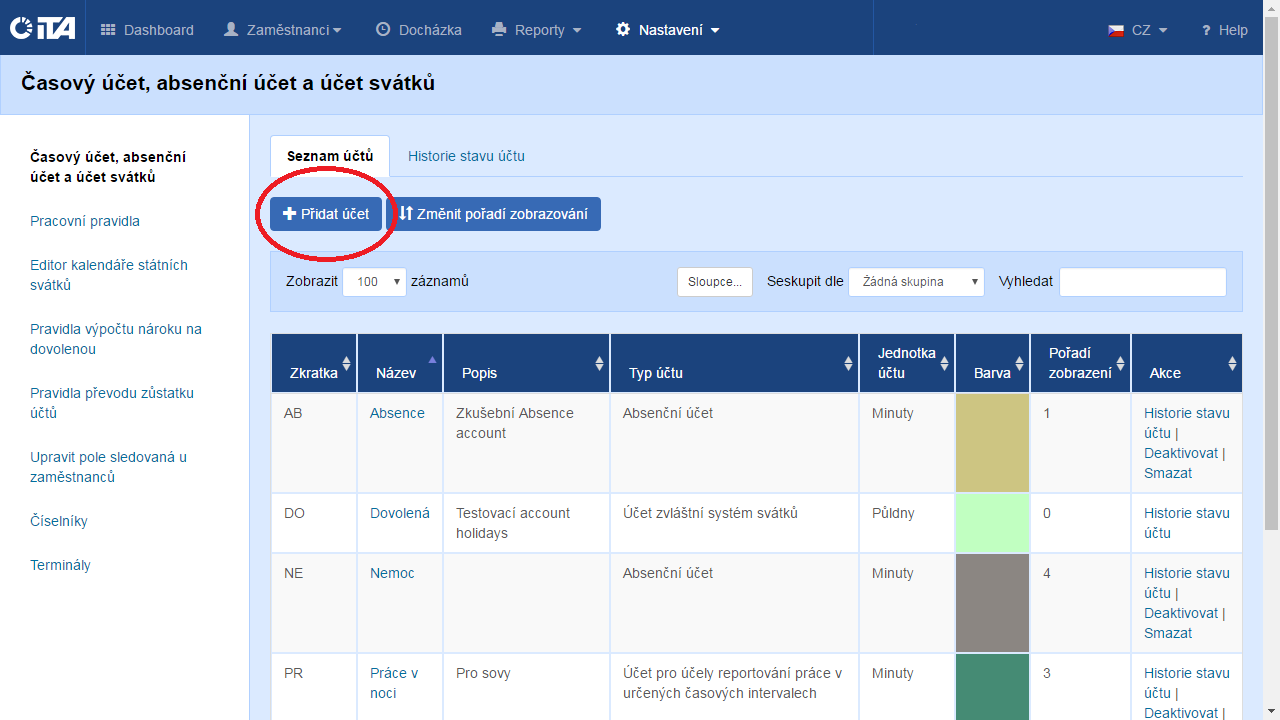Click the Docházka clock icon
This screenshot has width=1280, height=720.
383,30
